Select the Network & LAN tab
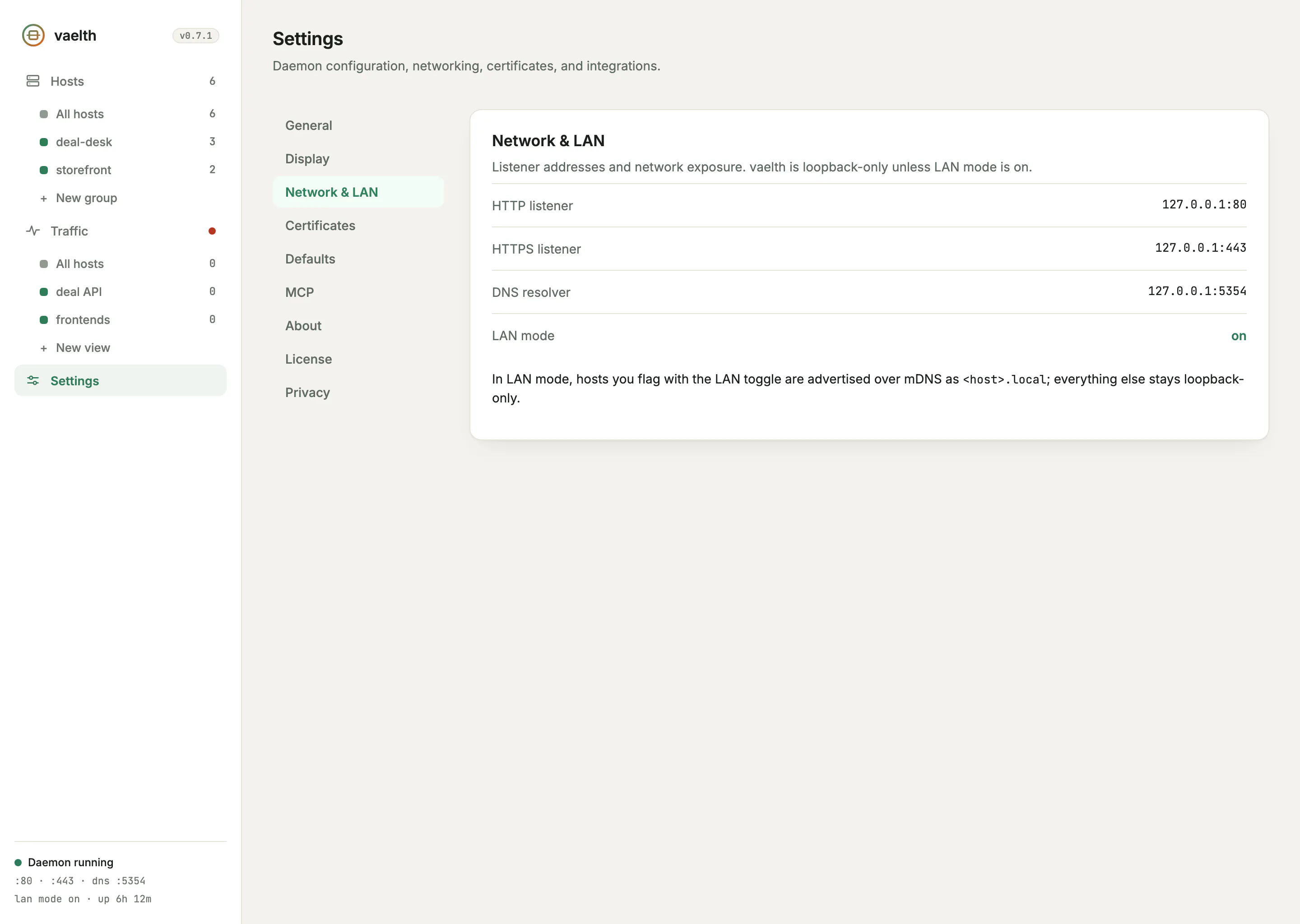The height and width of the screenshot is (924, 1300). (x=358, y=192)
